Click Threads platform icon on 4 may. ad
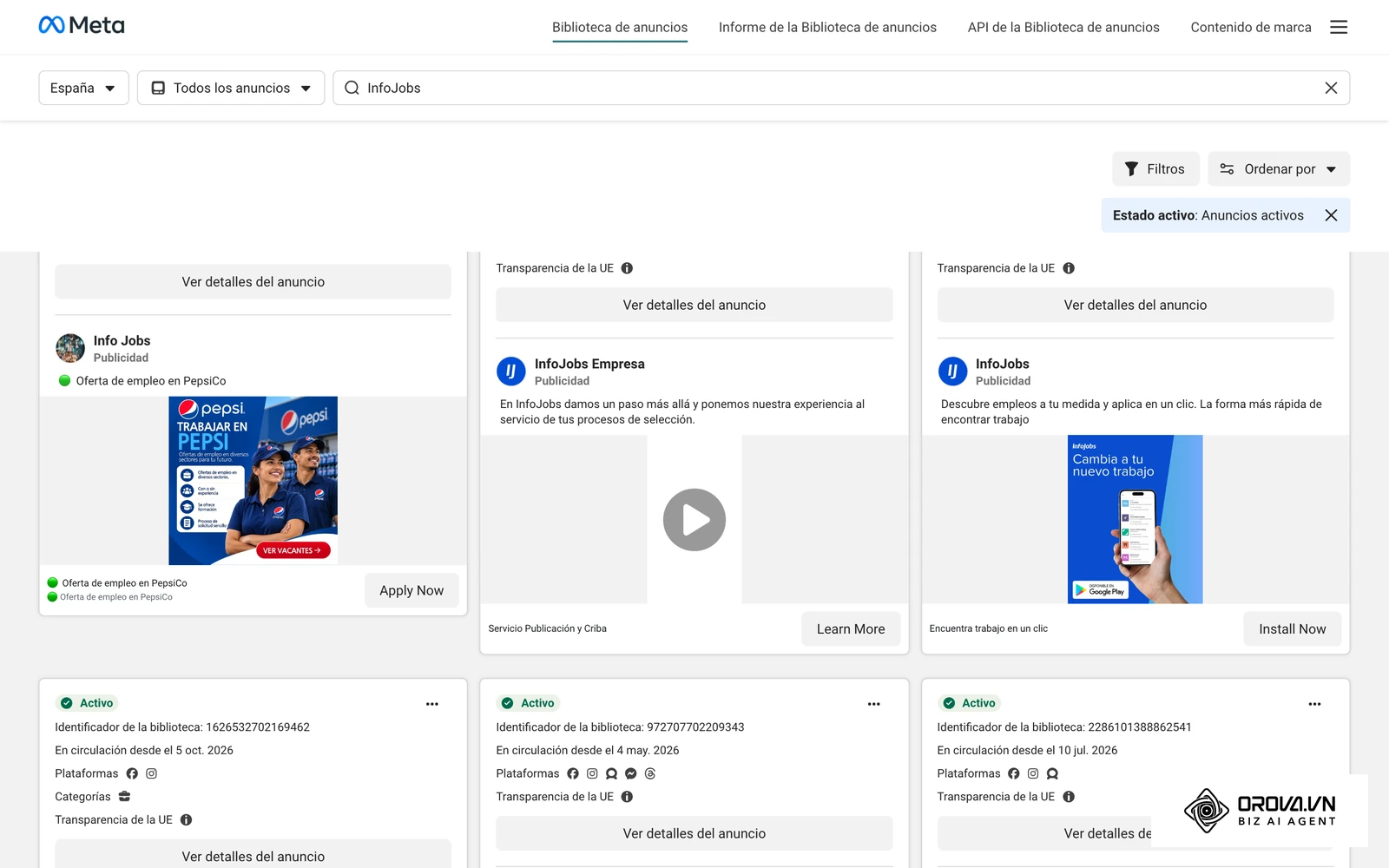Viewport: 1389px width, 868px height. 650,773
